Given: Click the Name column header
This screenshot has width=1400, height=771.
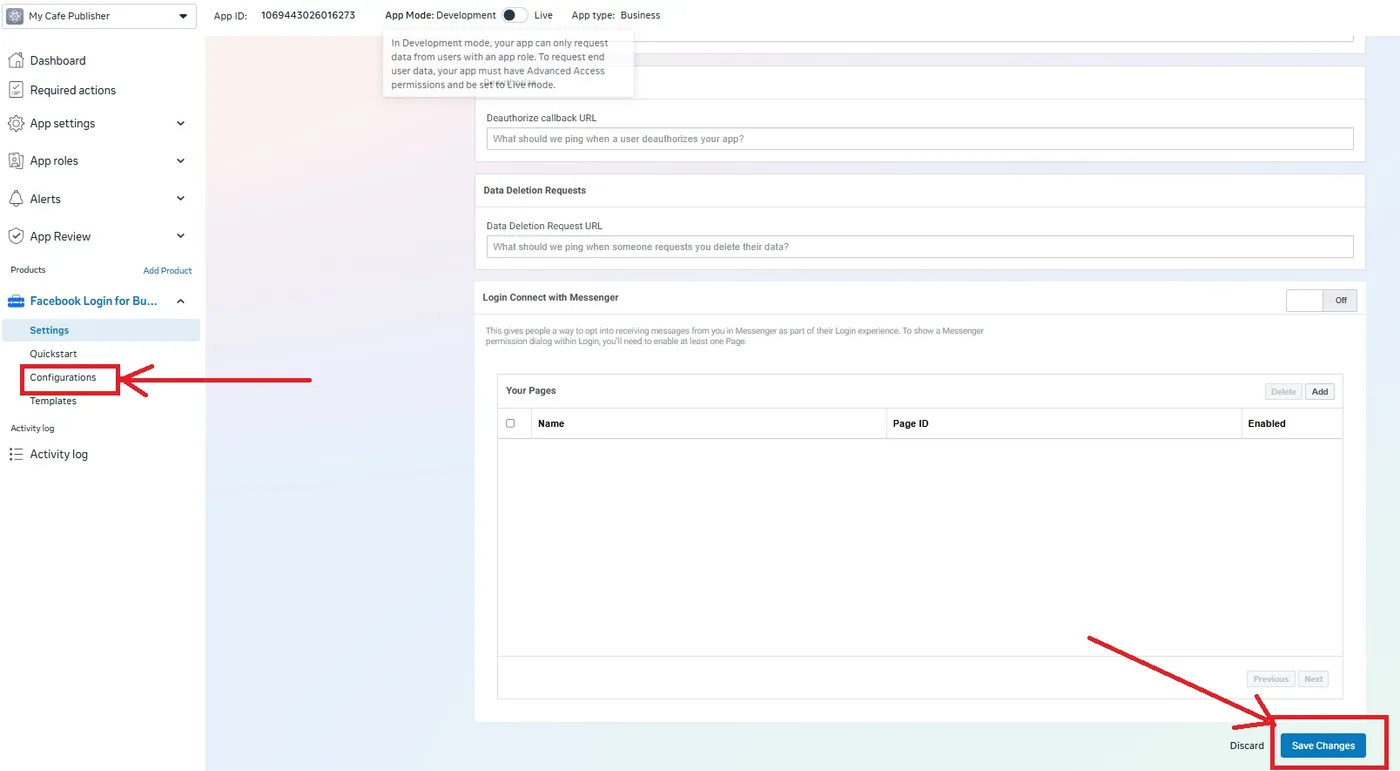Looking at the screenshot, I should click(x=551, y=424).
